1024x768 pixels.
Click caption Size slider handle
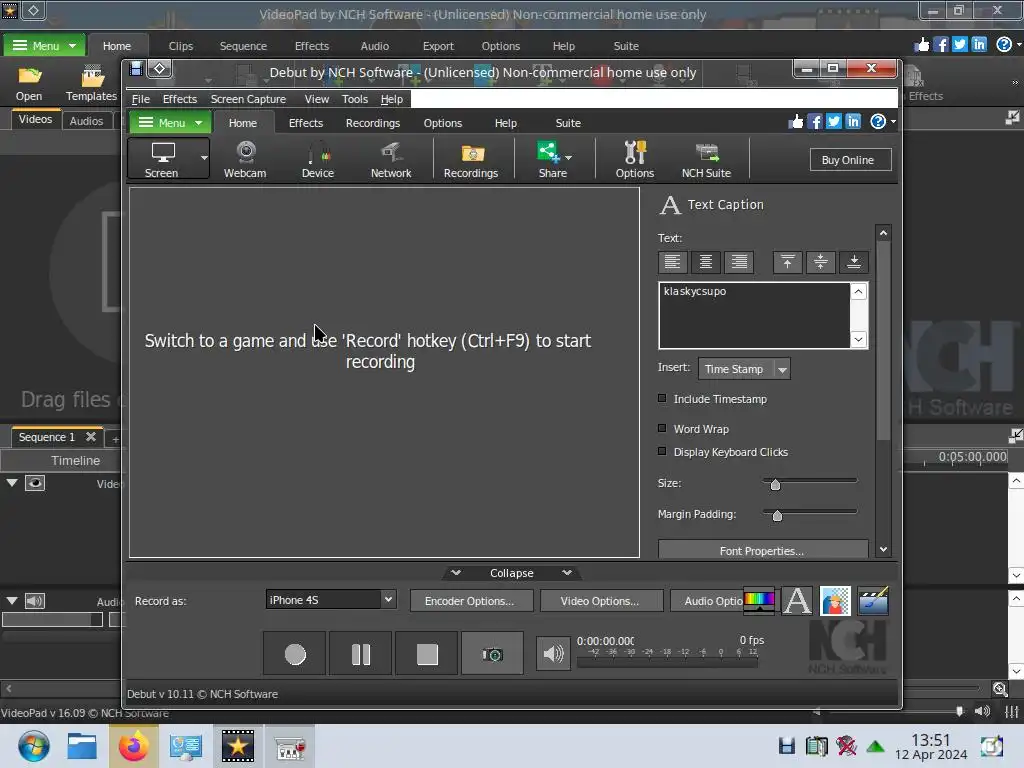point(775,485)
